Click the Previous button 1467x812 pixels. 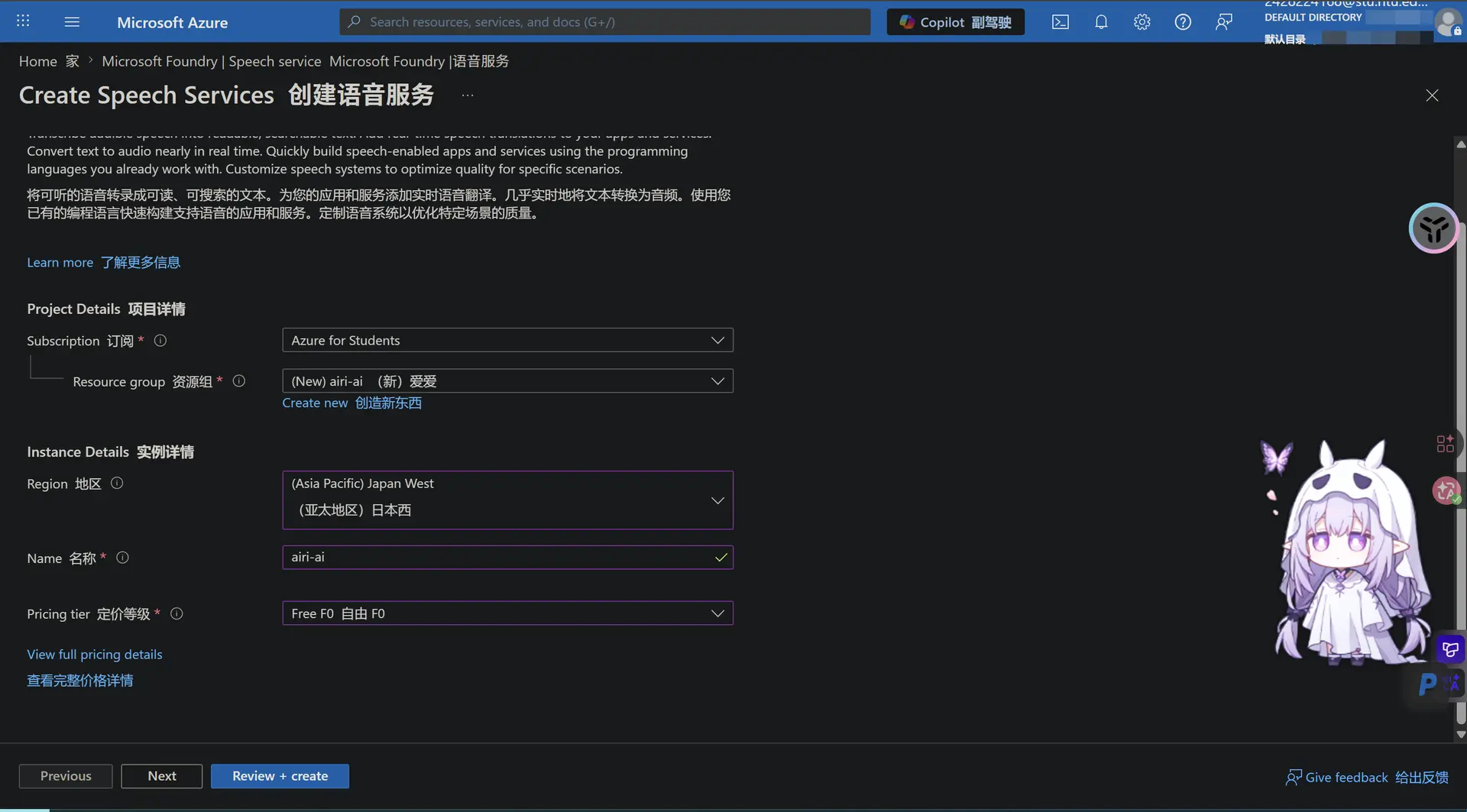click(x=66, y=776)
